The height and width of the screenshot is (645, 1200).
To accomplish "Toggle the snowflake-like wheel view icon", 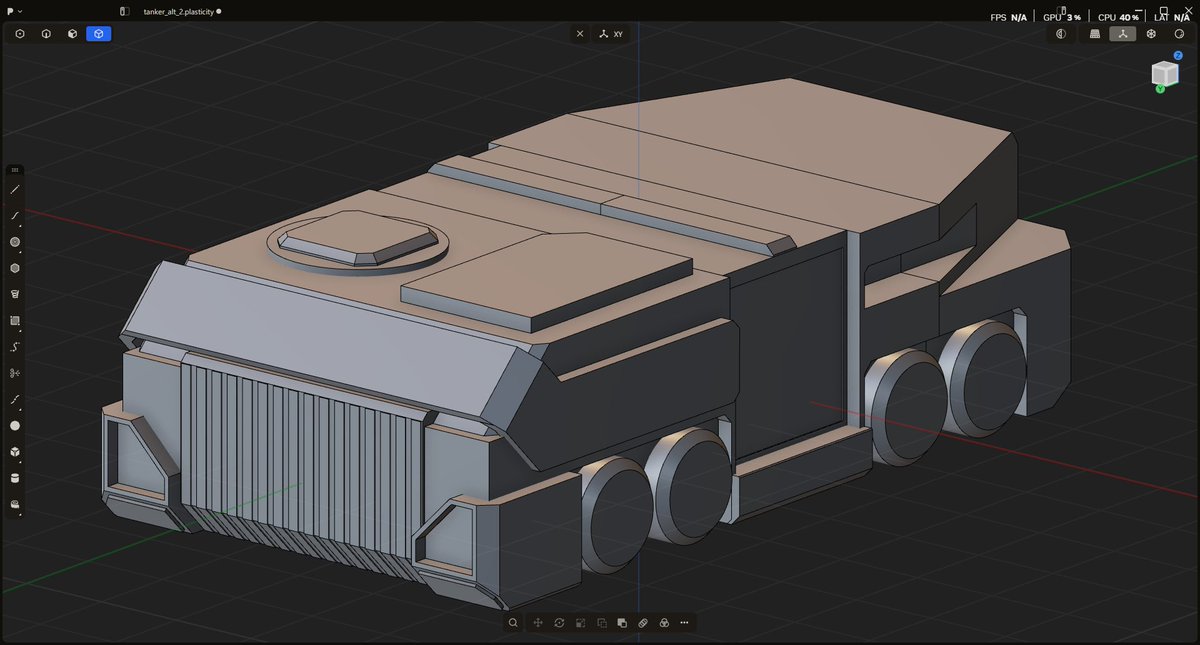I will coord(1151,33).
